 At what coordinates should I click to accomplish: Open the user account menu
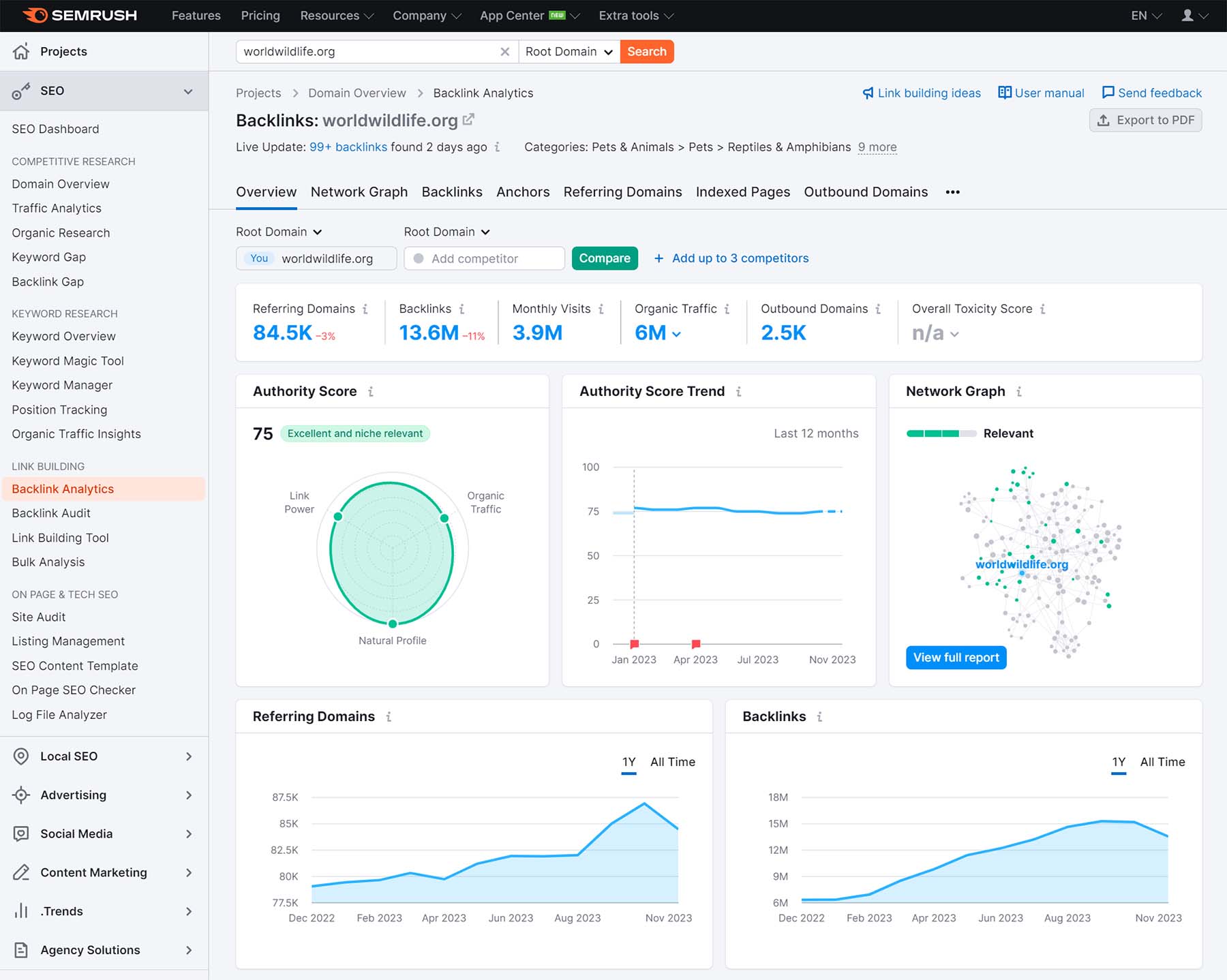coord(1190,15)
